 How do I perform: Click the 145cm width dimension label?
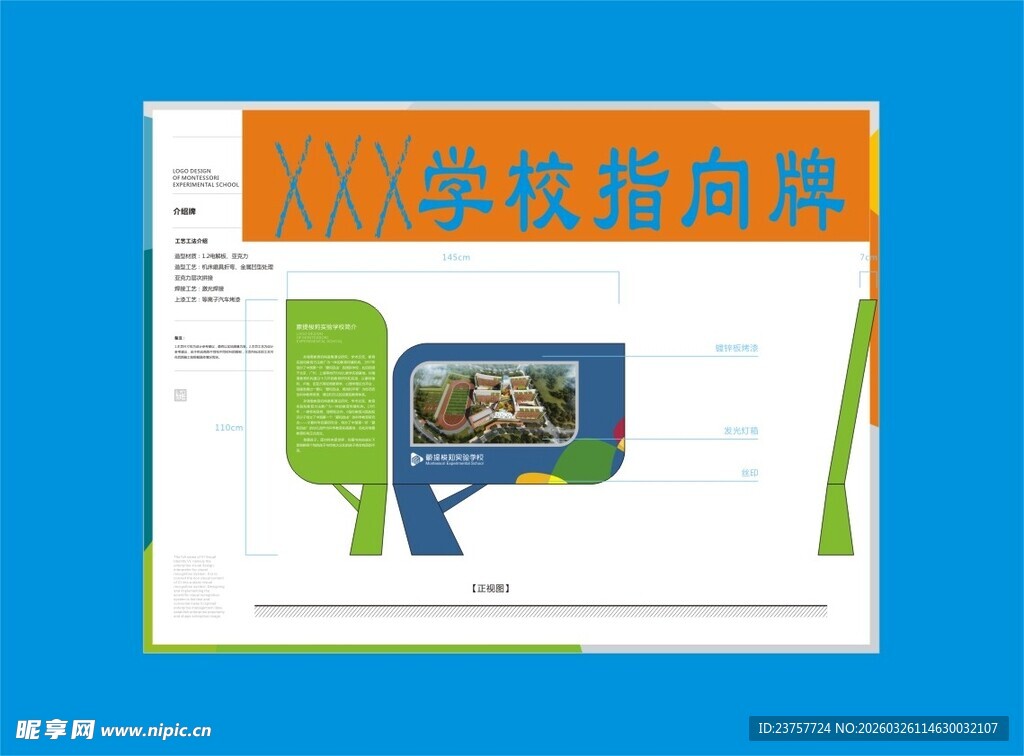coord(456,258)
